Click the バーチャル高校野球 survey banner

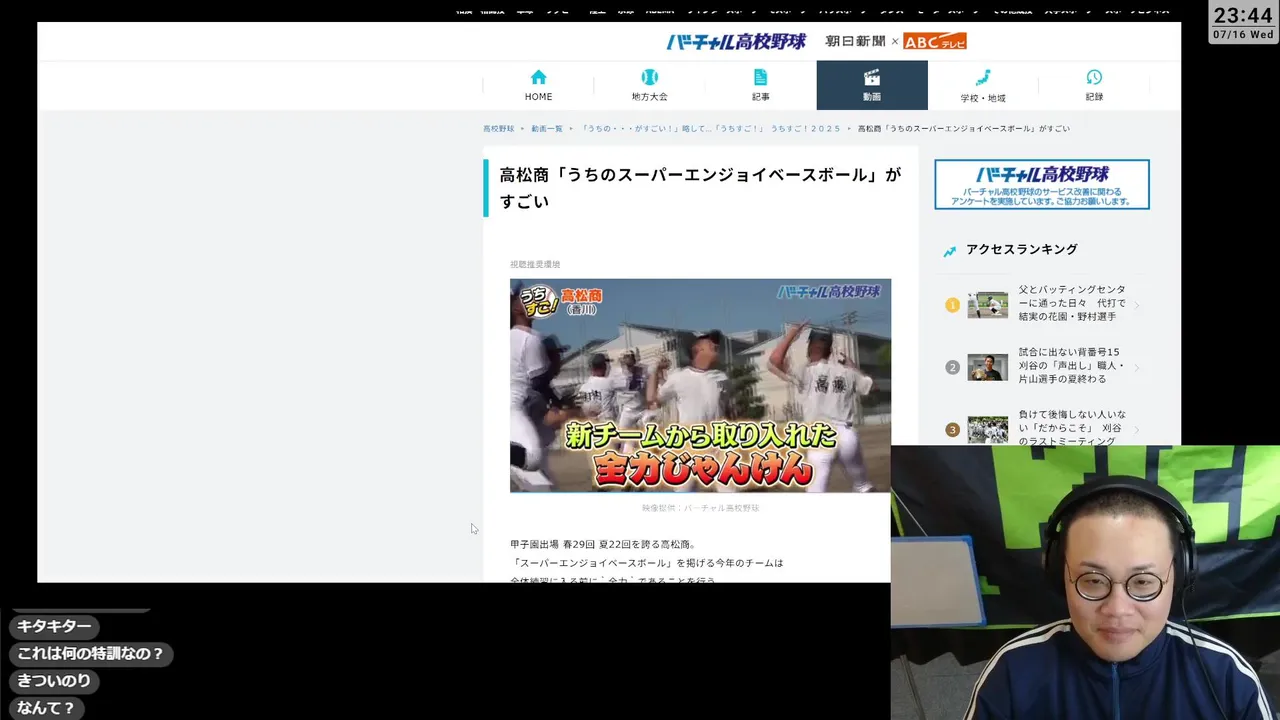[1042, 184]
